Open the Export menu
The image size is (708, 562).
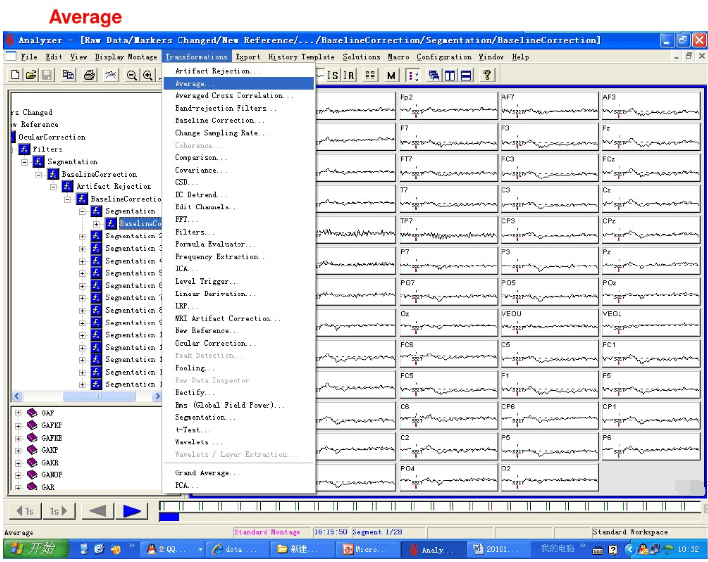pos(248,57)
